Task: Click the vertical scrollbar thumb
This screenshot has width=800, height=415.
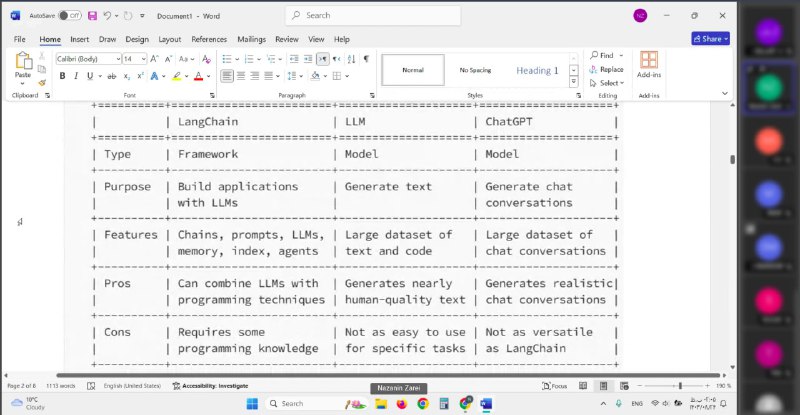Action: coord(733,160)
